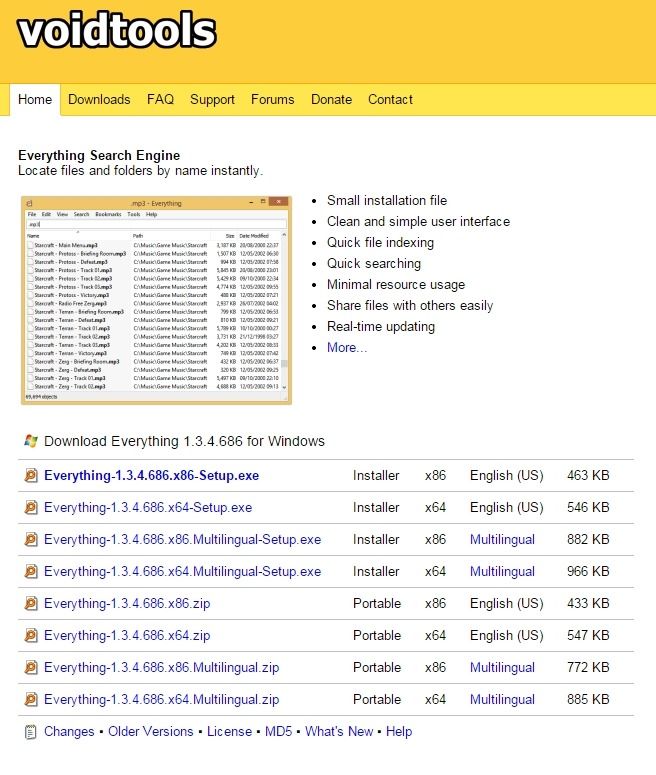Click Multilingual link in x86 installer row

pyautogui.click(x=502, y=540)
